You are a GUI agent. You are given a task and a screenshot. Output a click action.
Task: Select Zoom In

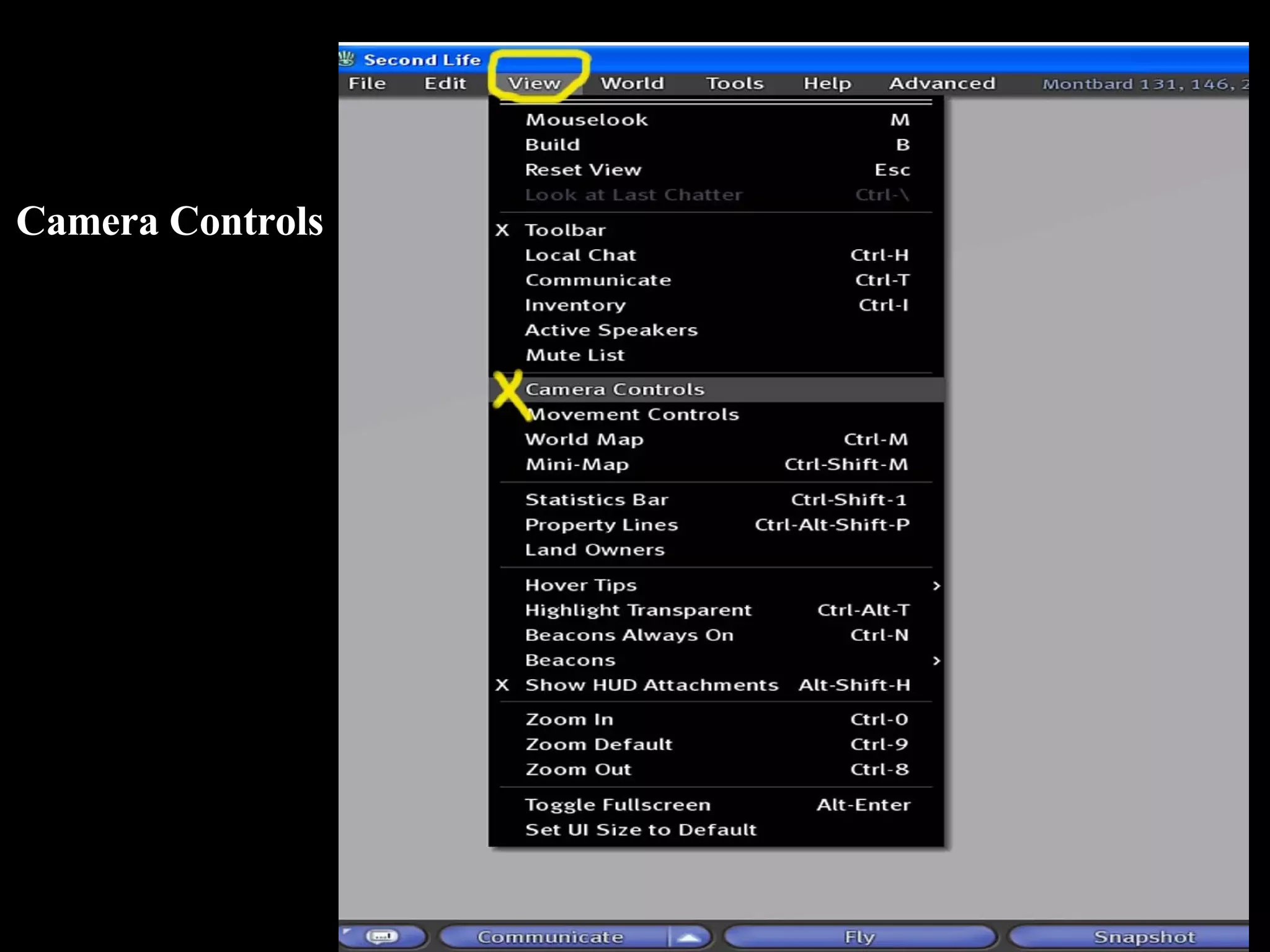[716, 720]
